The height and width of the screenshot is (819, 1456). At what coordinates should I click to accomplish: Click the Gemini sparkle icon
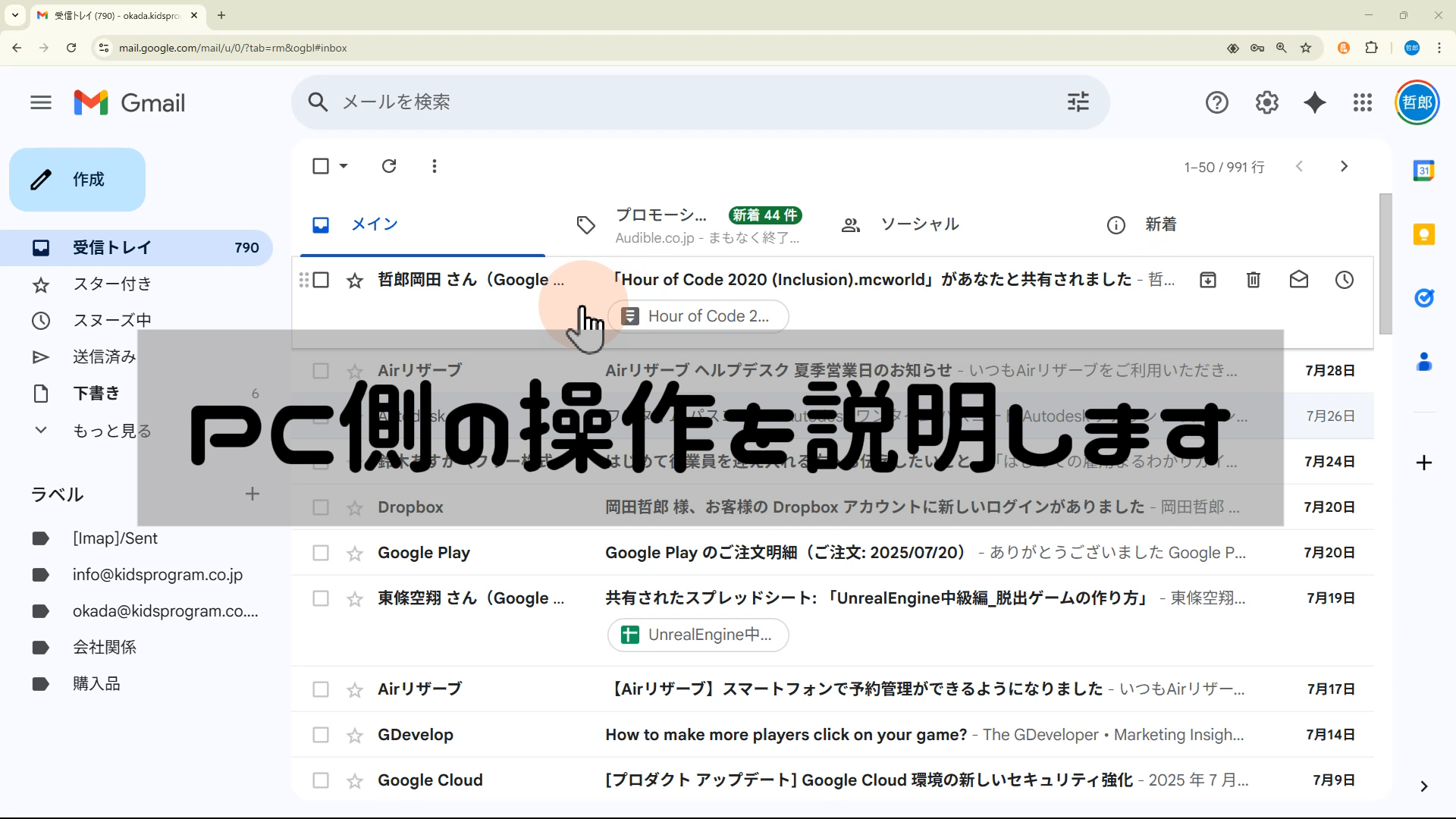(x=1315, y=102)
